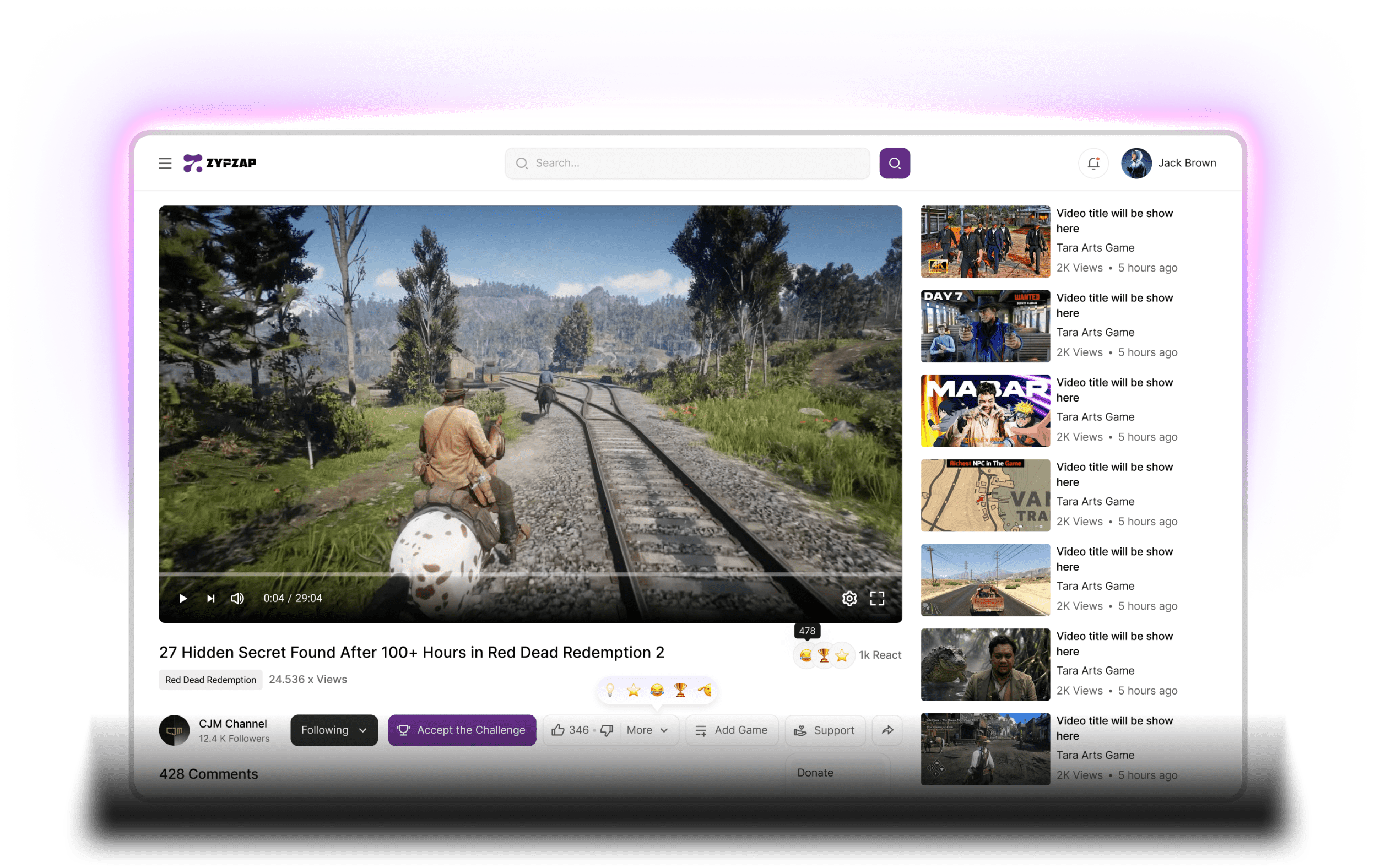Open the Richest NPC map thumbnail video
The width and height of the screenshot is (1375, 868).
985,495
